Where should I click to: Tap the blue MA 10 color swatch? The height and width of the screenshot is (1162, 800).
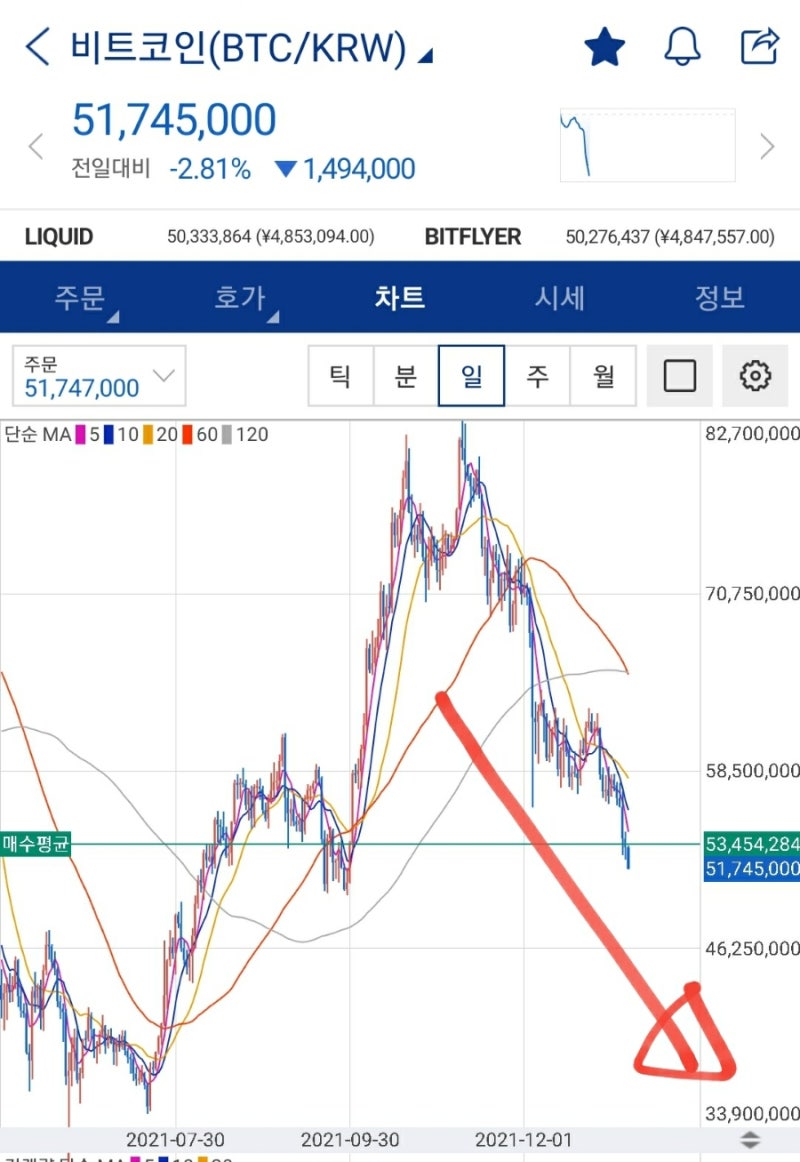click(109, 434)
